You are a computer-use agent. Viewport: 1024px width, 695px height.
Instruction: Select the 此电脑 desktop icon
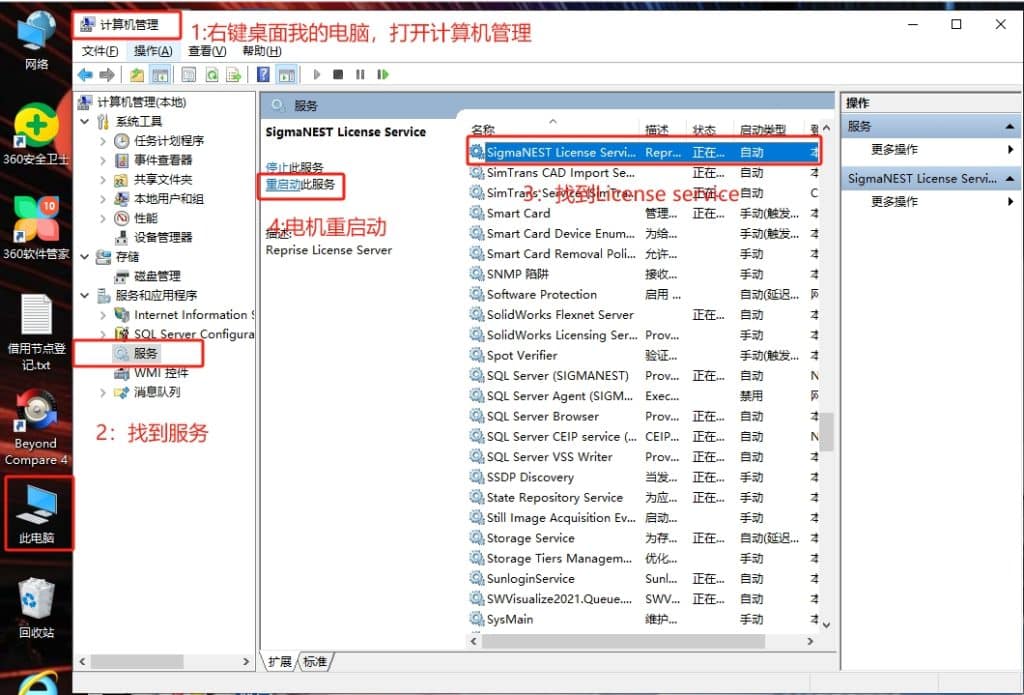(x=37, y=514)
